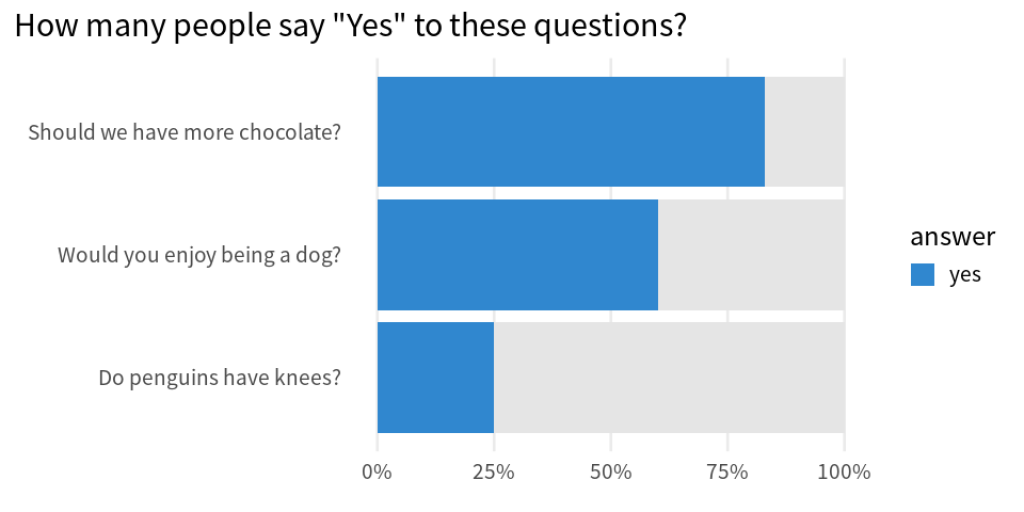Click 'Would you enjoy being a dog?' label
This screenshot has width=1024, height=512.
coord(199,255)
